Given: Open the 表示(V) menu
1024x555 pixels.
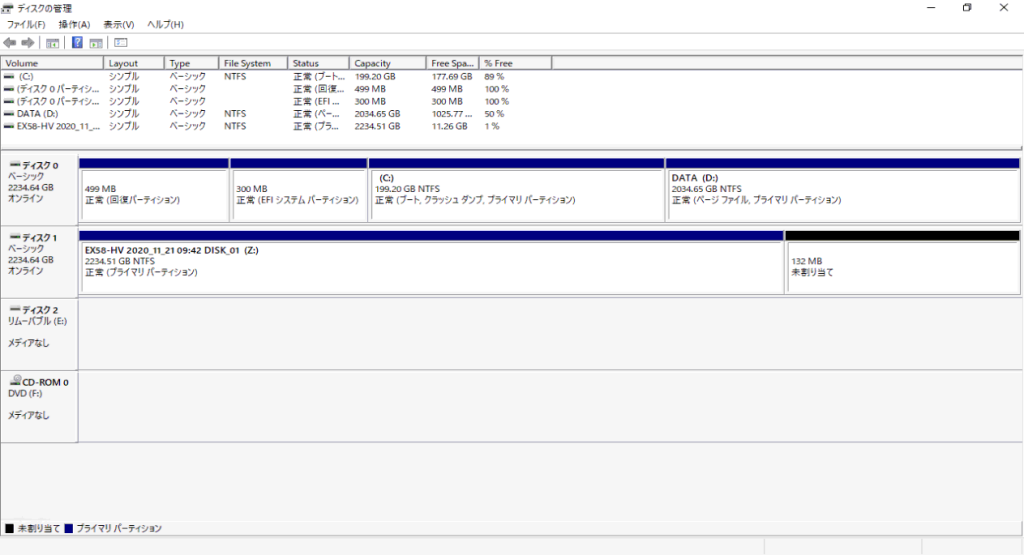Looking at the screenshot, I should point(119,24).
